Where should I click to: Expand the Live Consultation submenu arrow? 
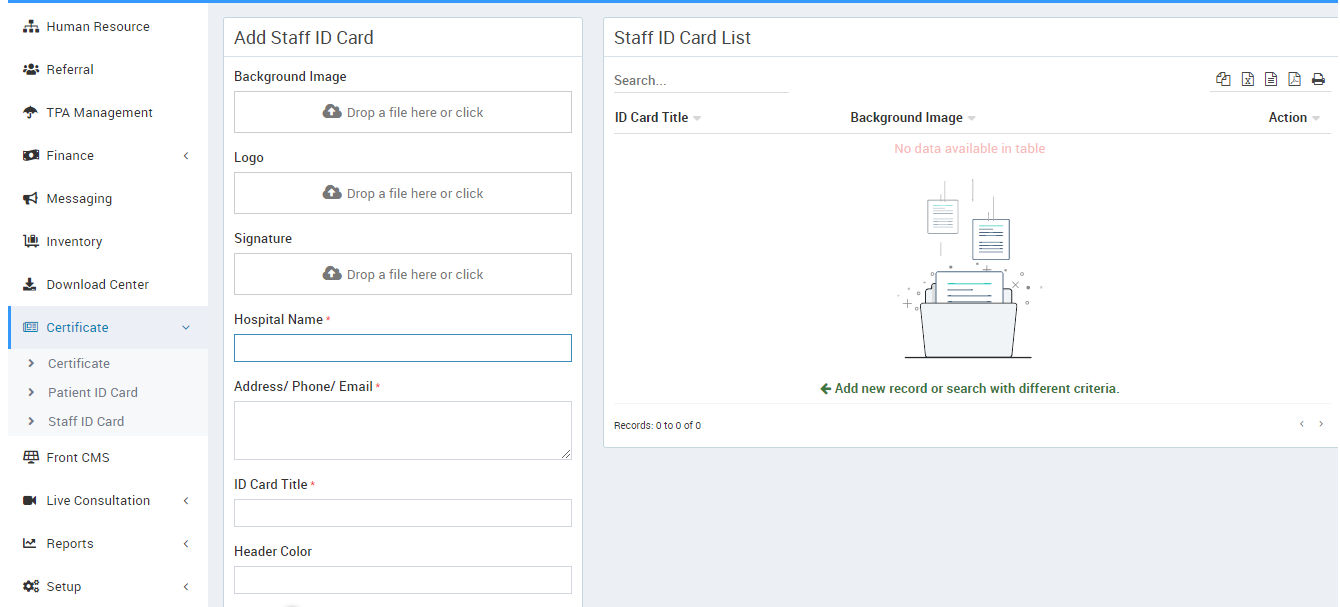point(186,501)
